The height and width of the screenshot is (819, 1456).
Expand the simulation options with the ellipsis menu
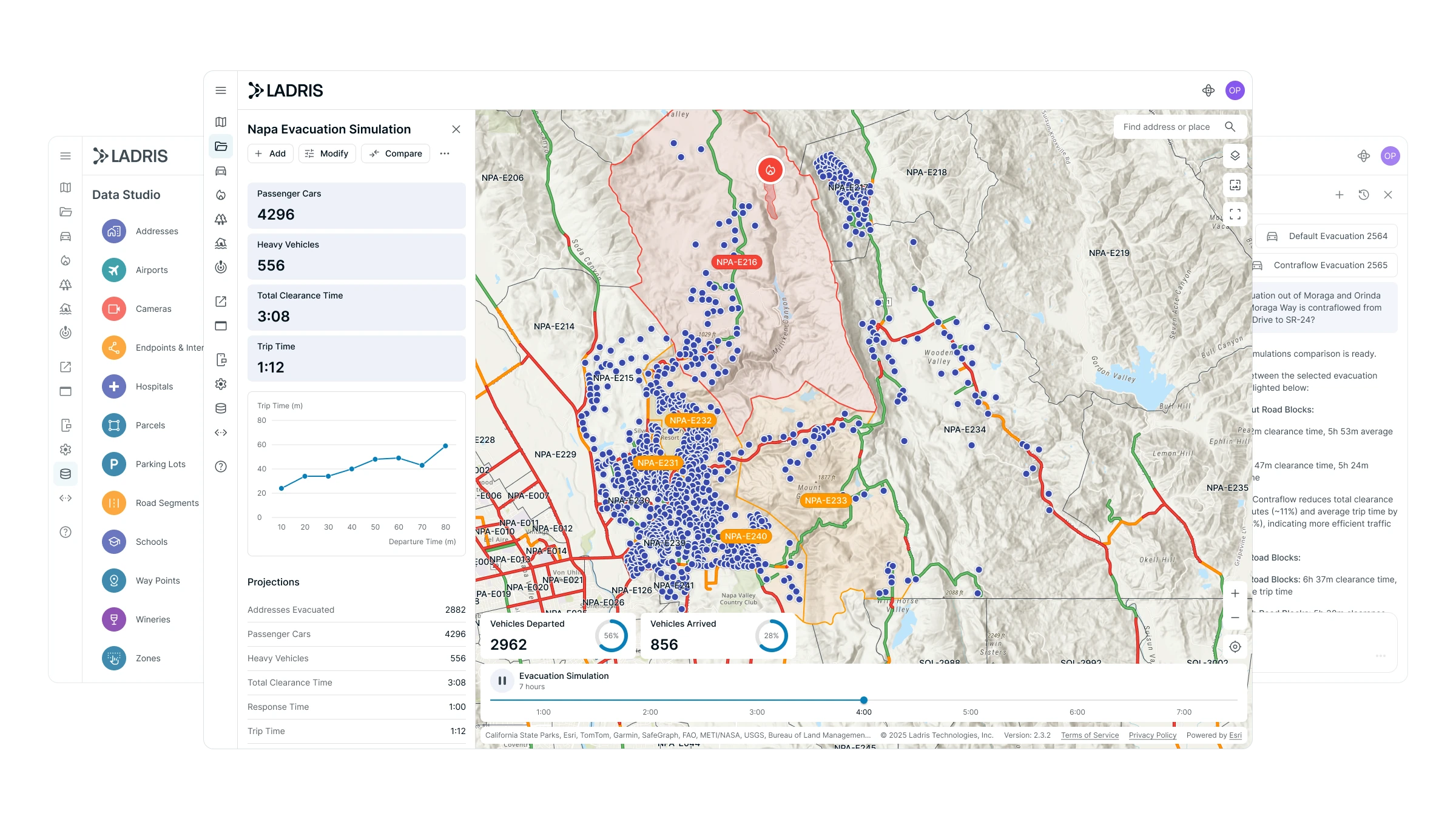pyautogui.click(x=445, y=153)
